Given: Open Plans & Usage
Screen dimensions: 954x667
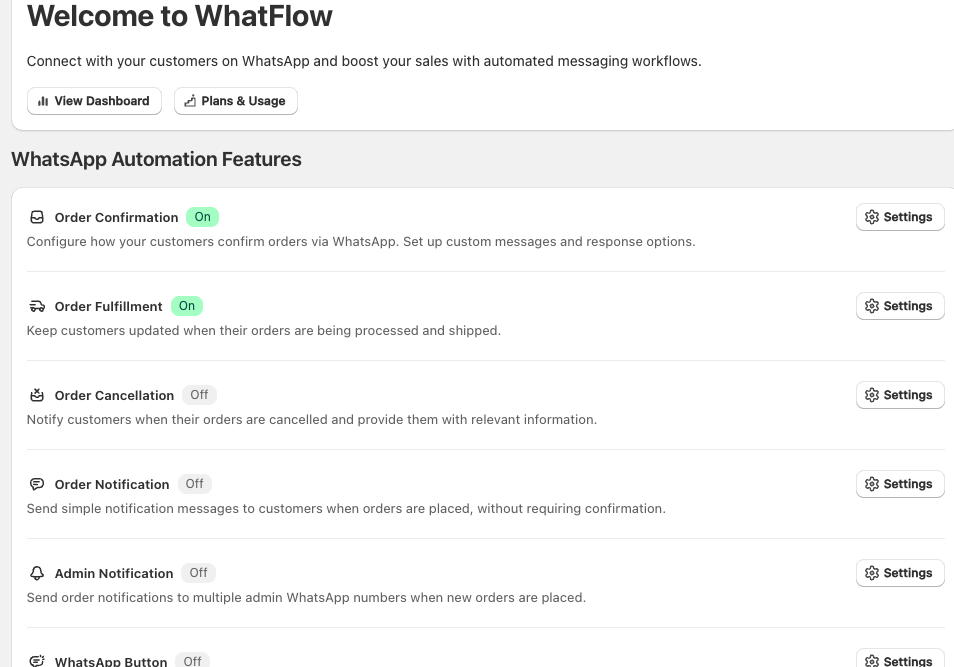Looking at the screenshot, I should click(x=235, y=101).
